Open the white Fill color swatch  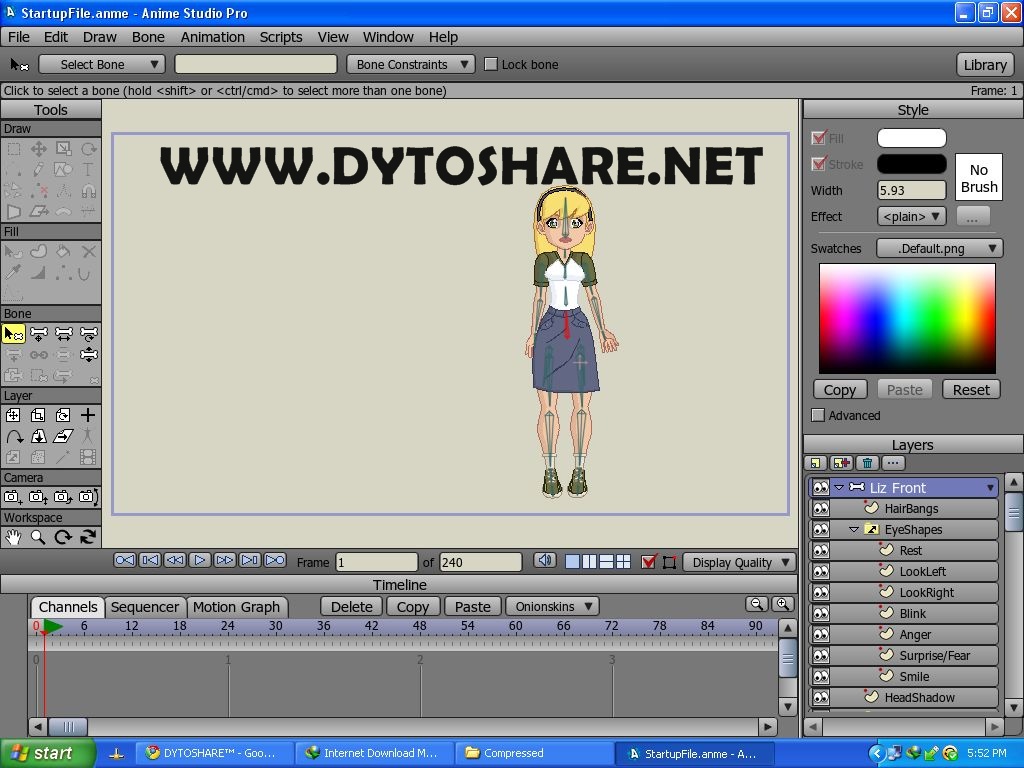click(x=912, y=138)
